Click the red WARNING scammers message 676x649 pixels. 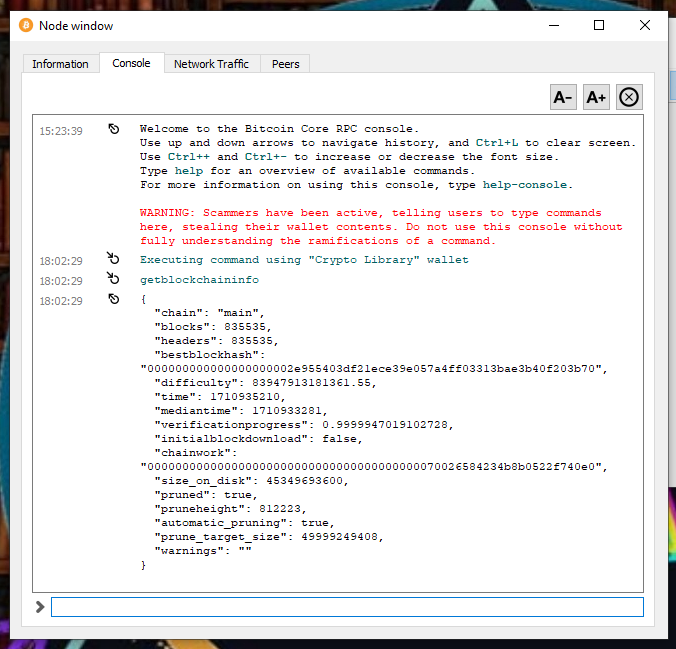coord(381,227)
